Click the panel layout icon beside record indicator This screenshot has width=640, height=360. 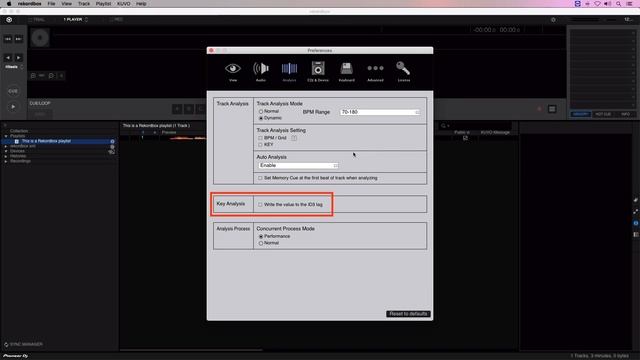(552, 109)
